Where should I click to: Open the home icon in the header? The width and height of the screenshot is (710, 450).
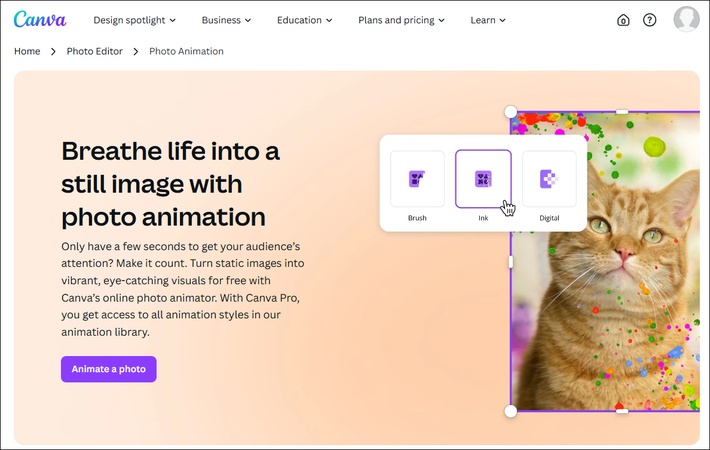click(x=623, y=20)
